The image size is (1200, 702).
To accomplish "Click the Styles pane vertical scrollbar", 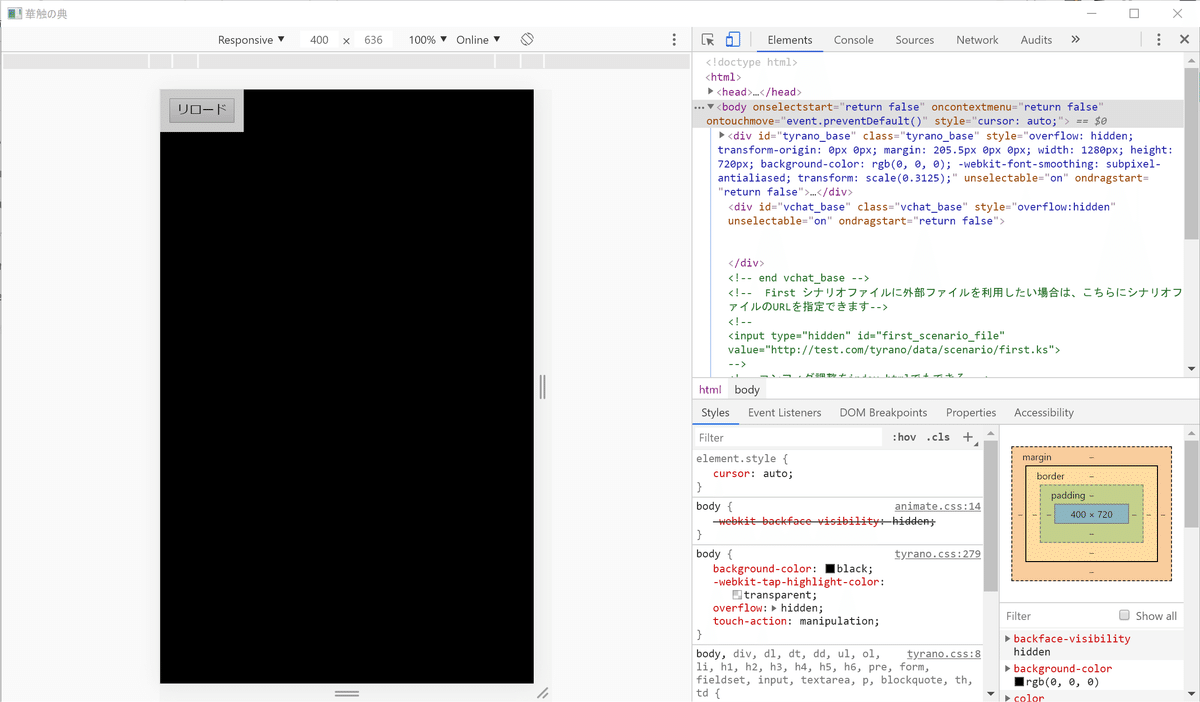I will tap(990, 515).
